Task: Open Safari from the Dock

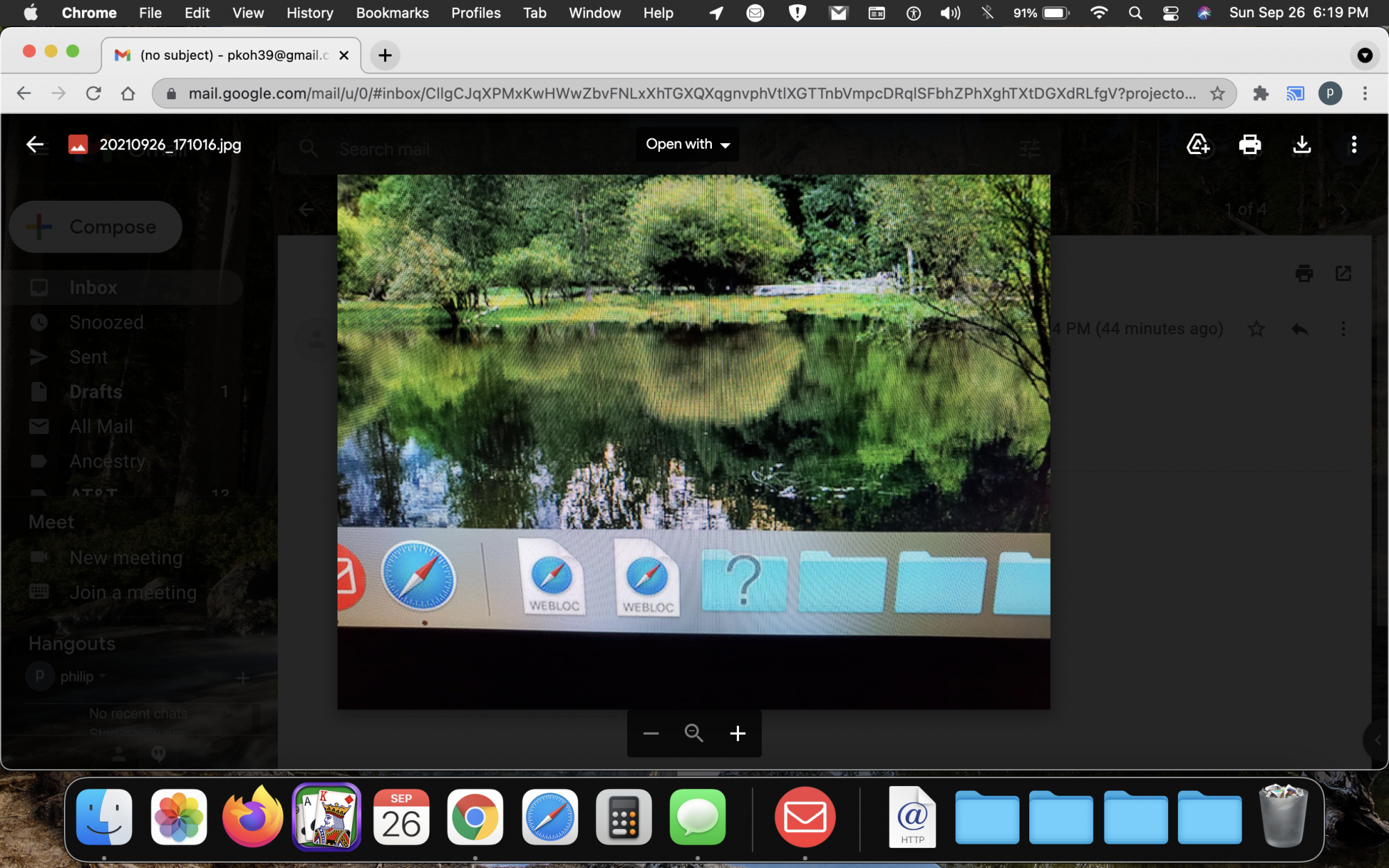Action: 549,817
